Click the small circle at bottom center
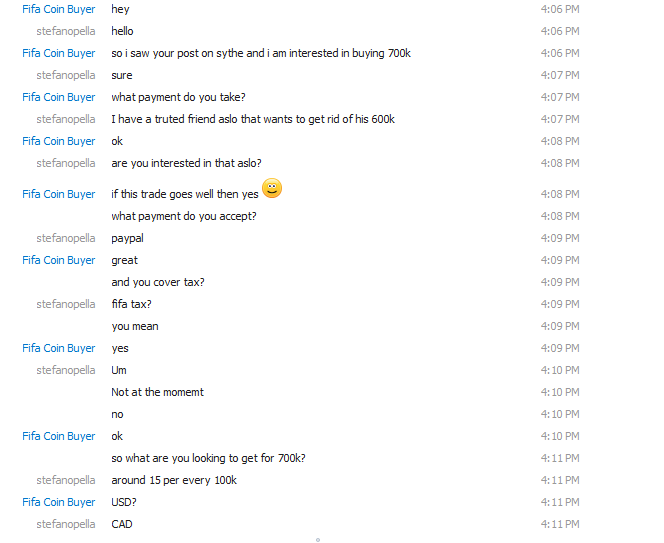Viewport: 664px width, 543px height. tap(318, 540)
